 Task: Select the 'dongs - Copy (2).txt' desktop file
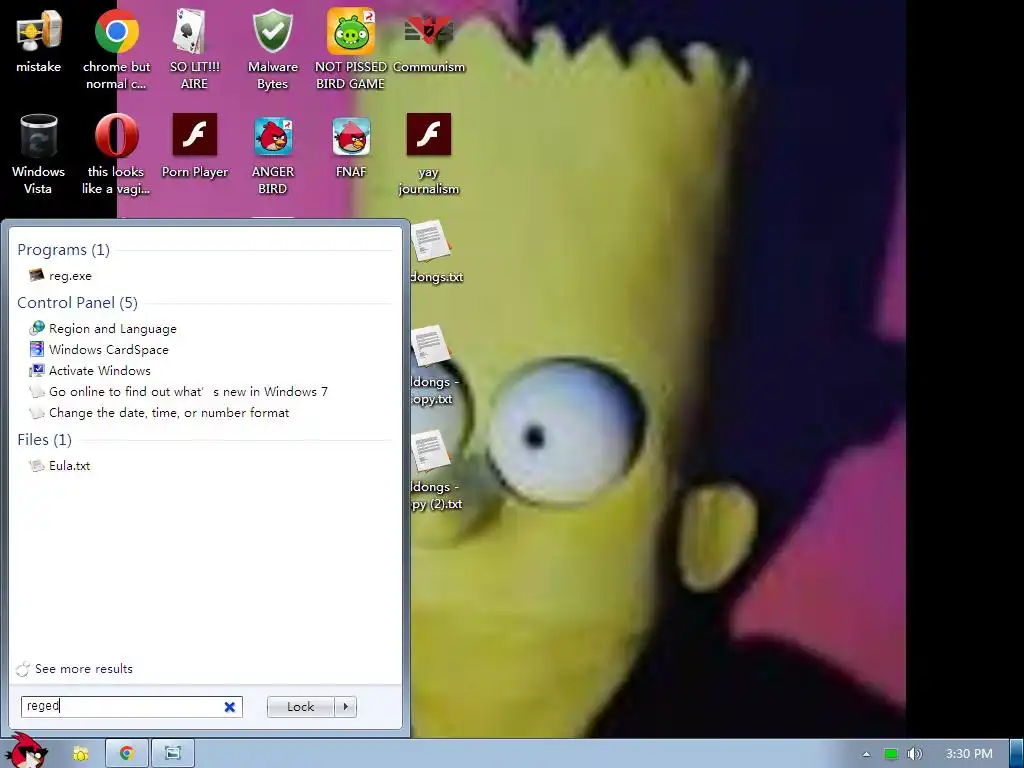coord(436,470)
